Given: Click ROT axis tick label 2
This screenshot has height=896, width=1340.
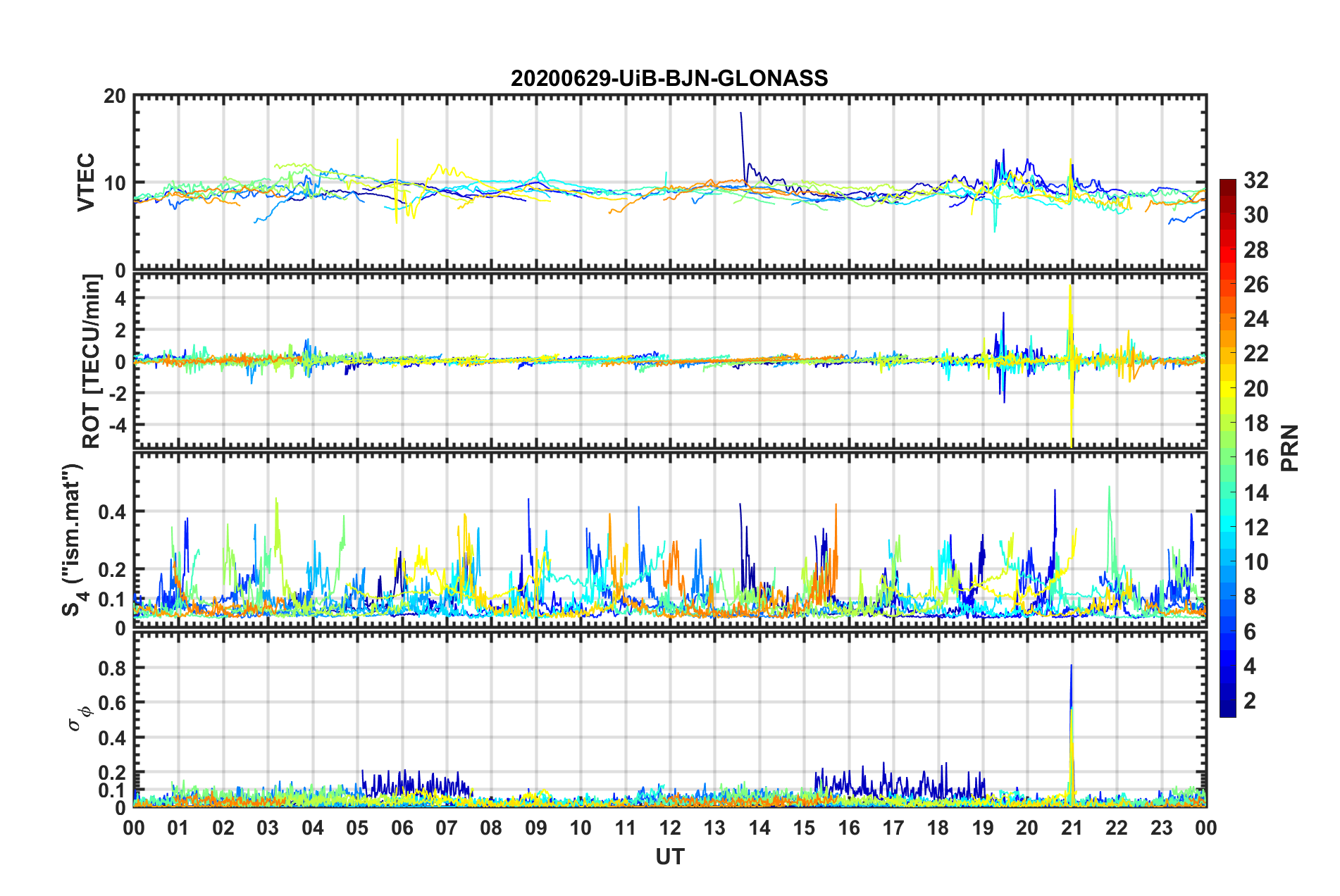Looking at the screenshot, I should click(120, 330).
